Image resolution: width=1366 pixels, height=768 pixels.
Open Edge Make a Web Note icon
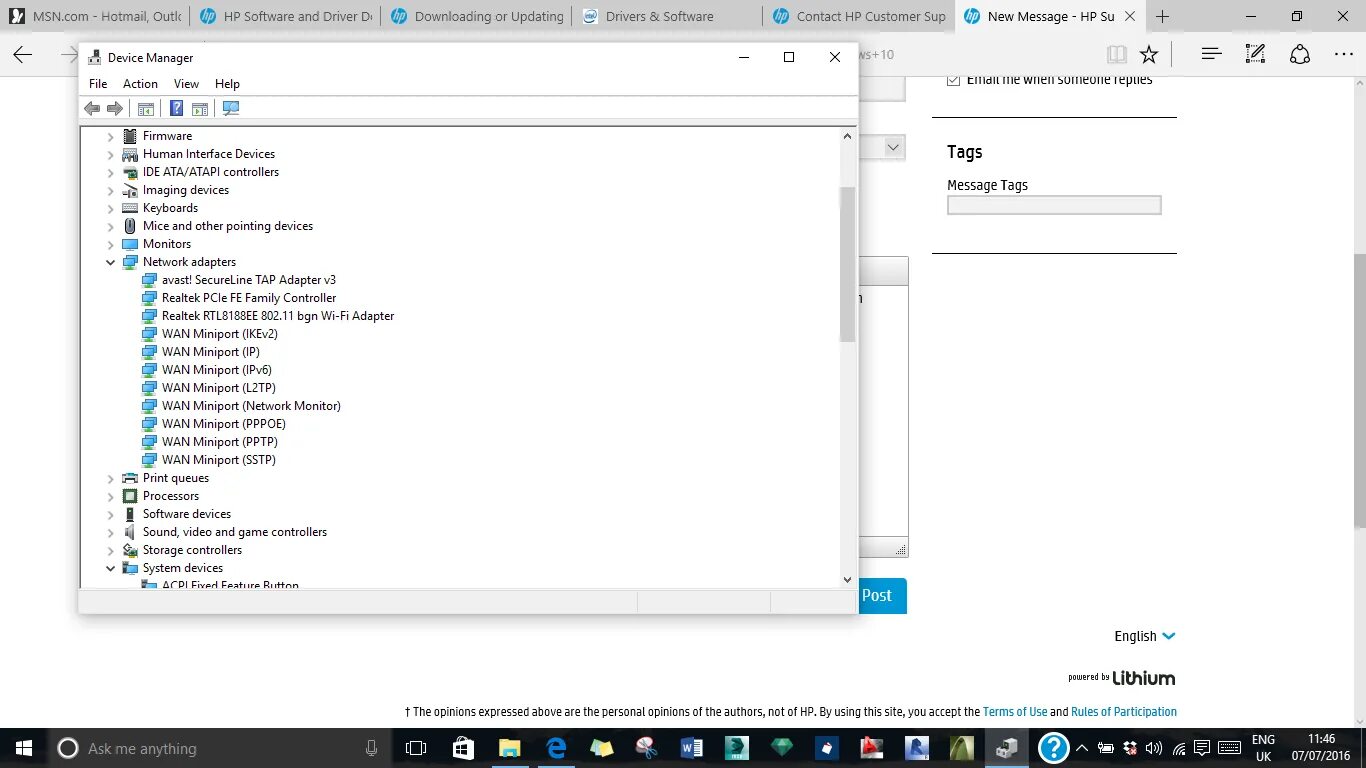1256,54
